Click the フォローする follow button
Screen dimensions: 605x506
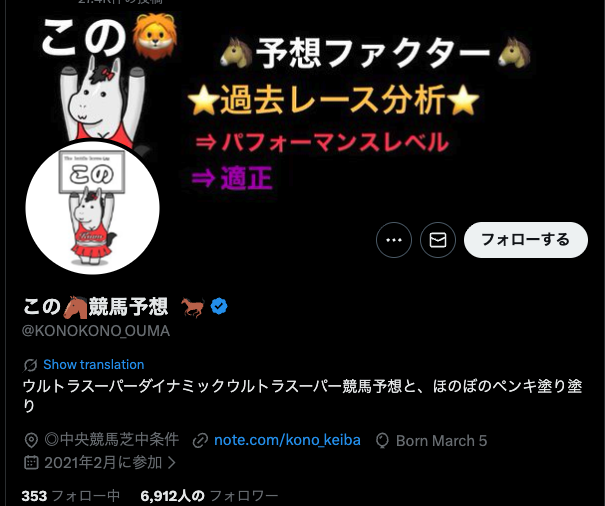point(526,240)
